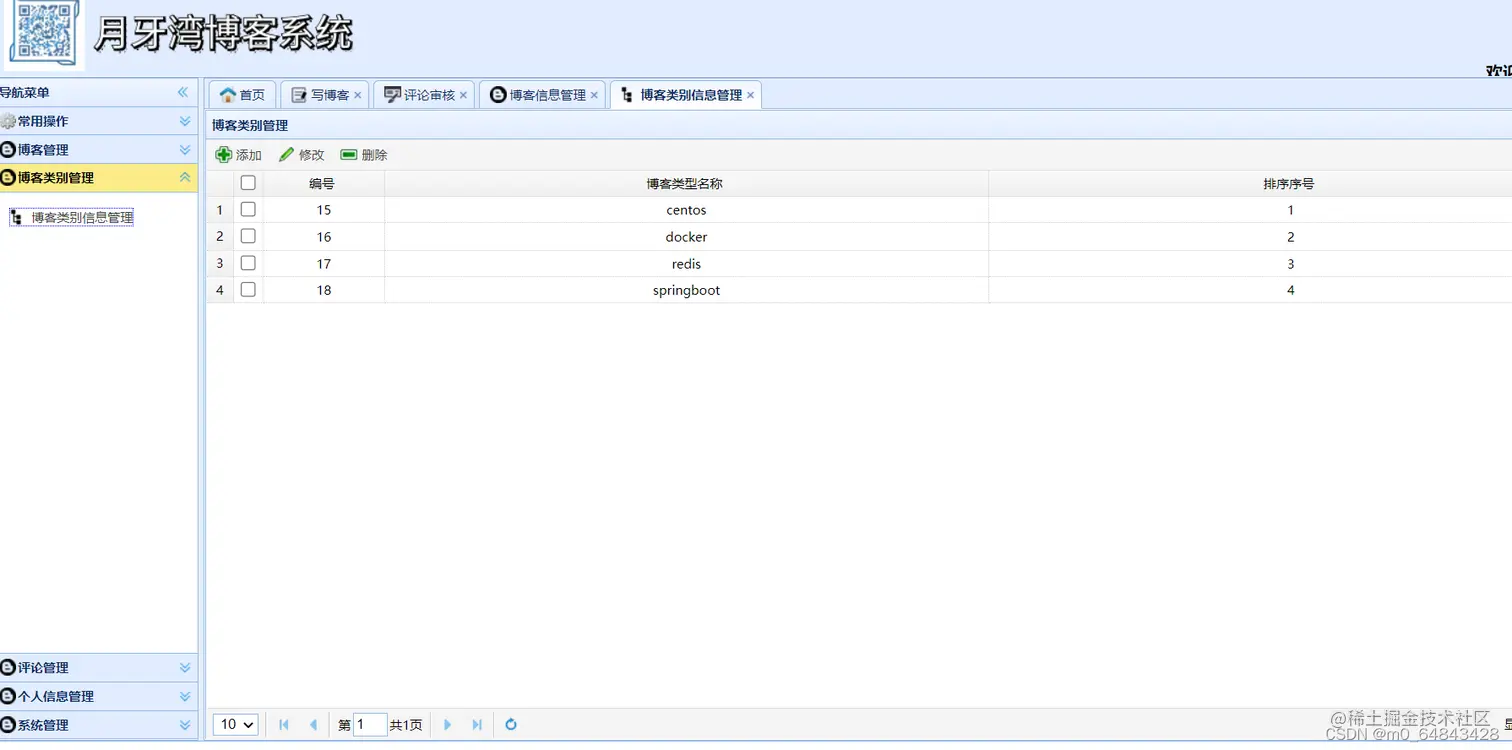Click the 编号 cell 18

(x=323, y=290)
